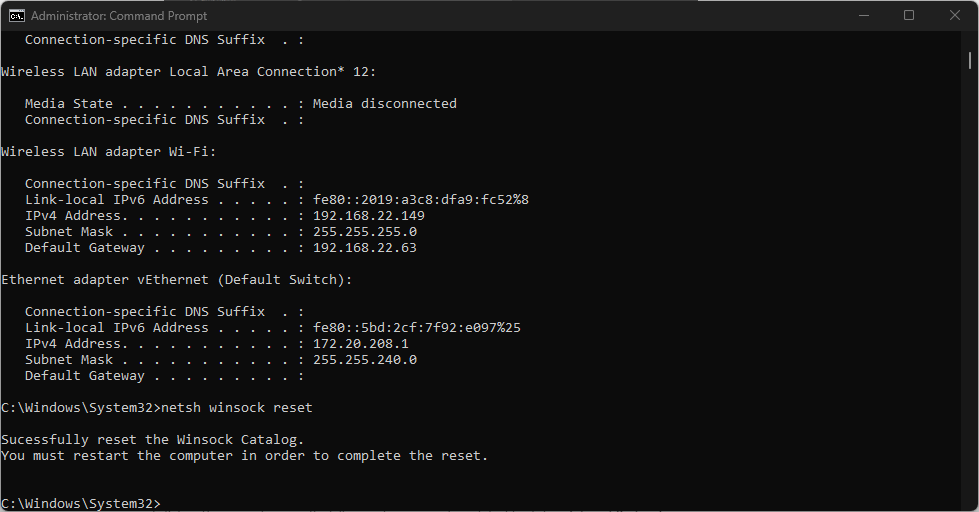Click the vEthernet link-local IPv6 address
Screen dimensions: 979x512
(416, 328)
